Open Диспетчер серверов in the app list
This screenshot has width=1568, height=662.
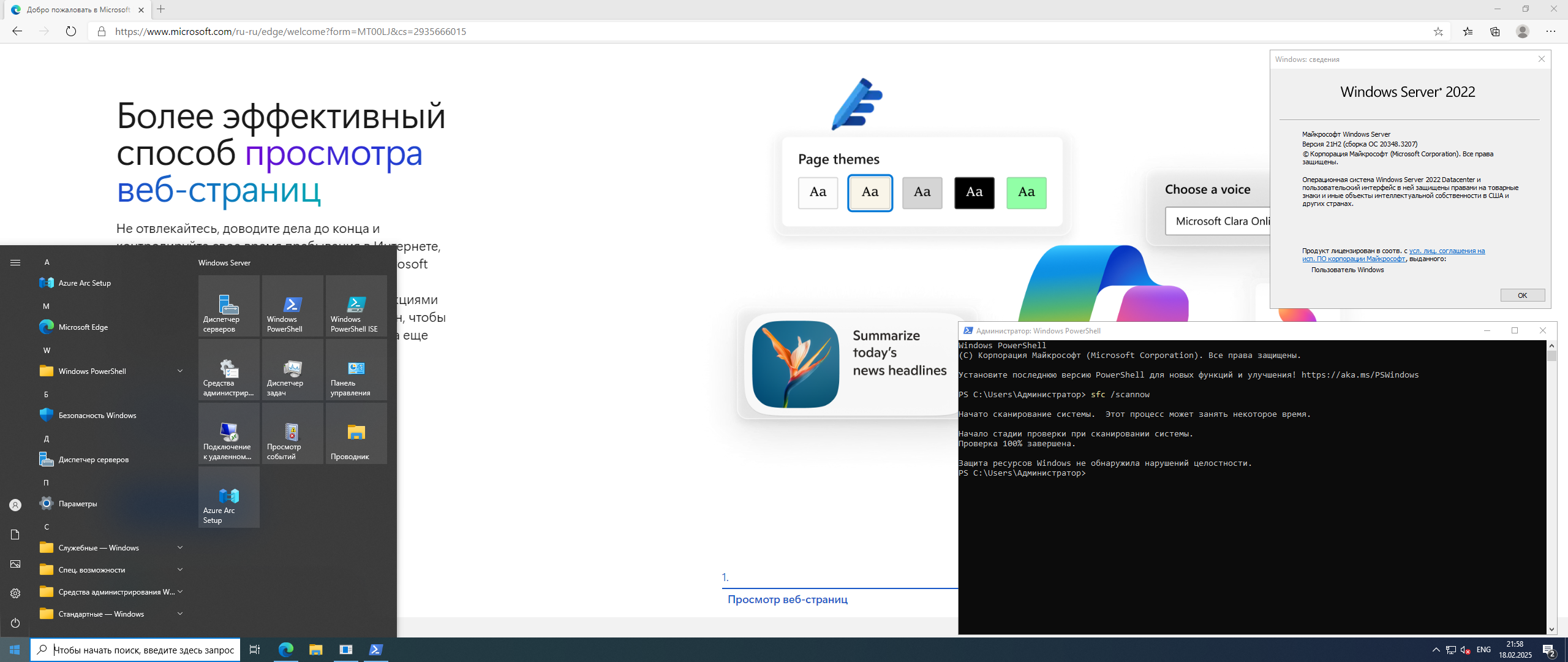[x=110, y=459]
